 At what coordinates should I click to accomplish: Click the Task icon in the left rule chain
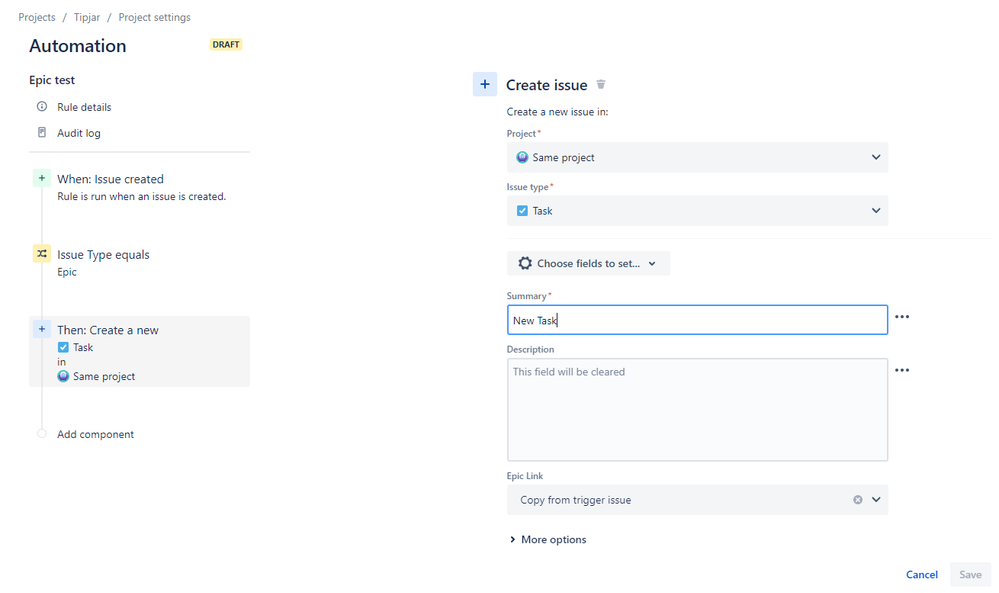63,347
